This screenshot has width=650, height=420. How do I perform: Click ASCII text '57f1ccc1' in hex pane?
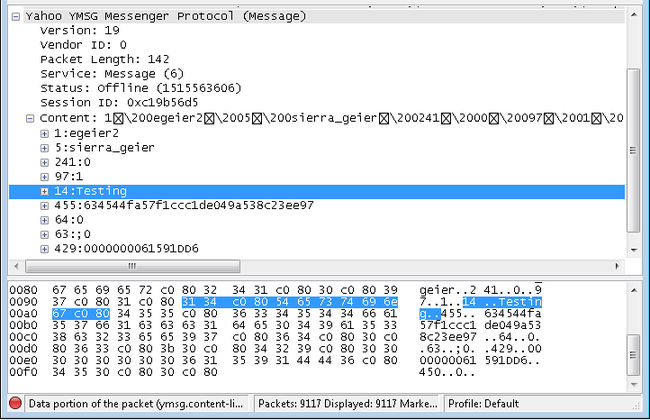coord(447,325)
